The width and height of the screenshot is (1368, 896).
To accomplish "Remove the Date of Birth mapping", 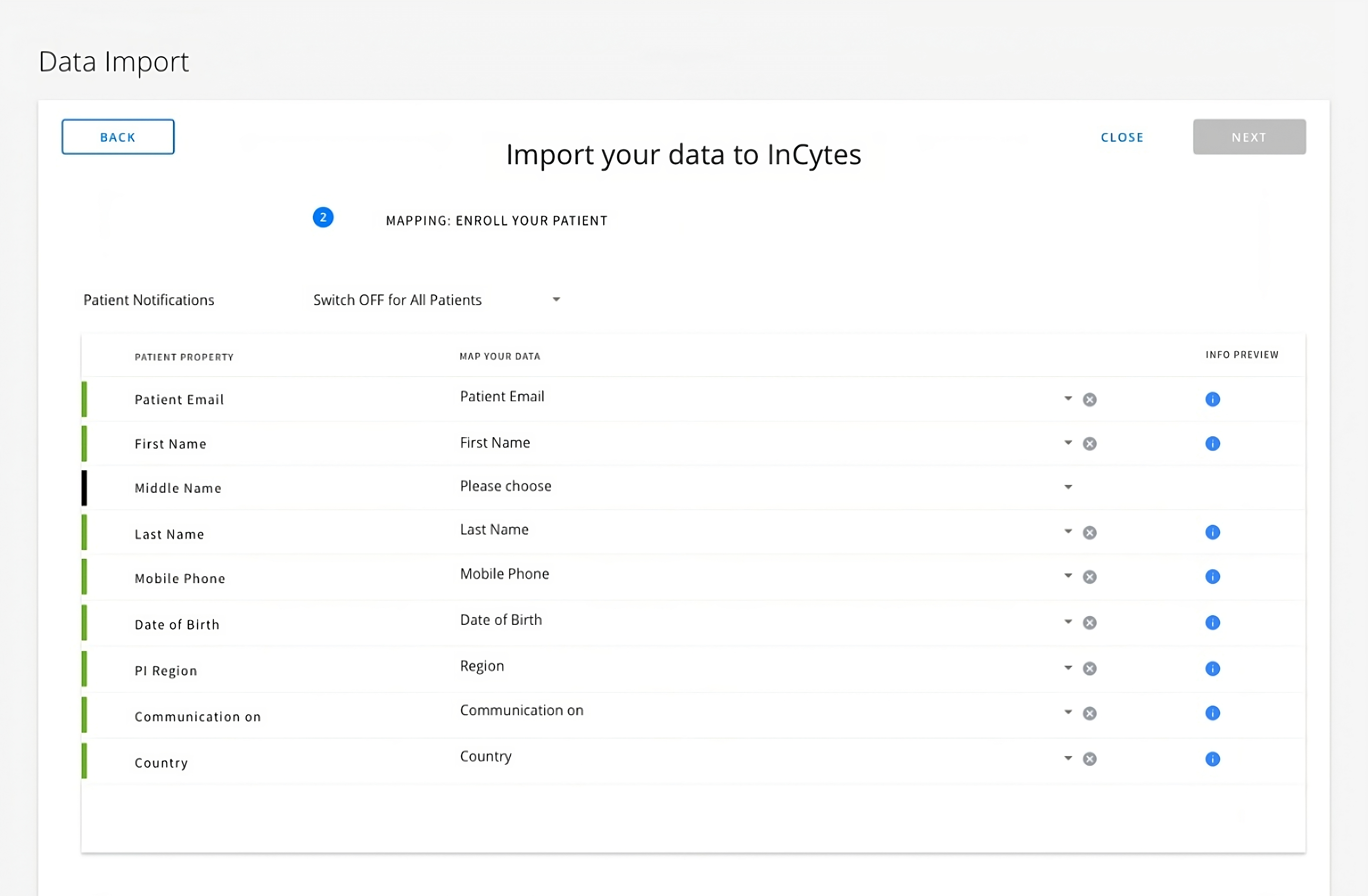I will tap(1090, 622).
